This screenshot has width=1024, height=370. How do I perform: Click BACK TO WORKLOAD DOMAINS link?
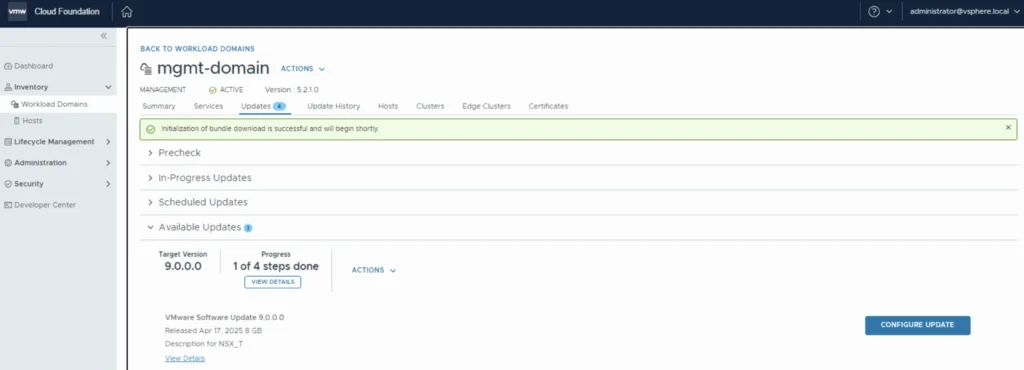(197, 49)
